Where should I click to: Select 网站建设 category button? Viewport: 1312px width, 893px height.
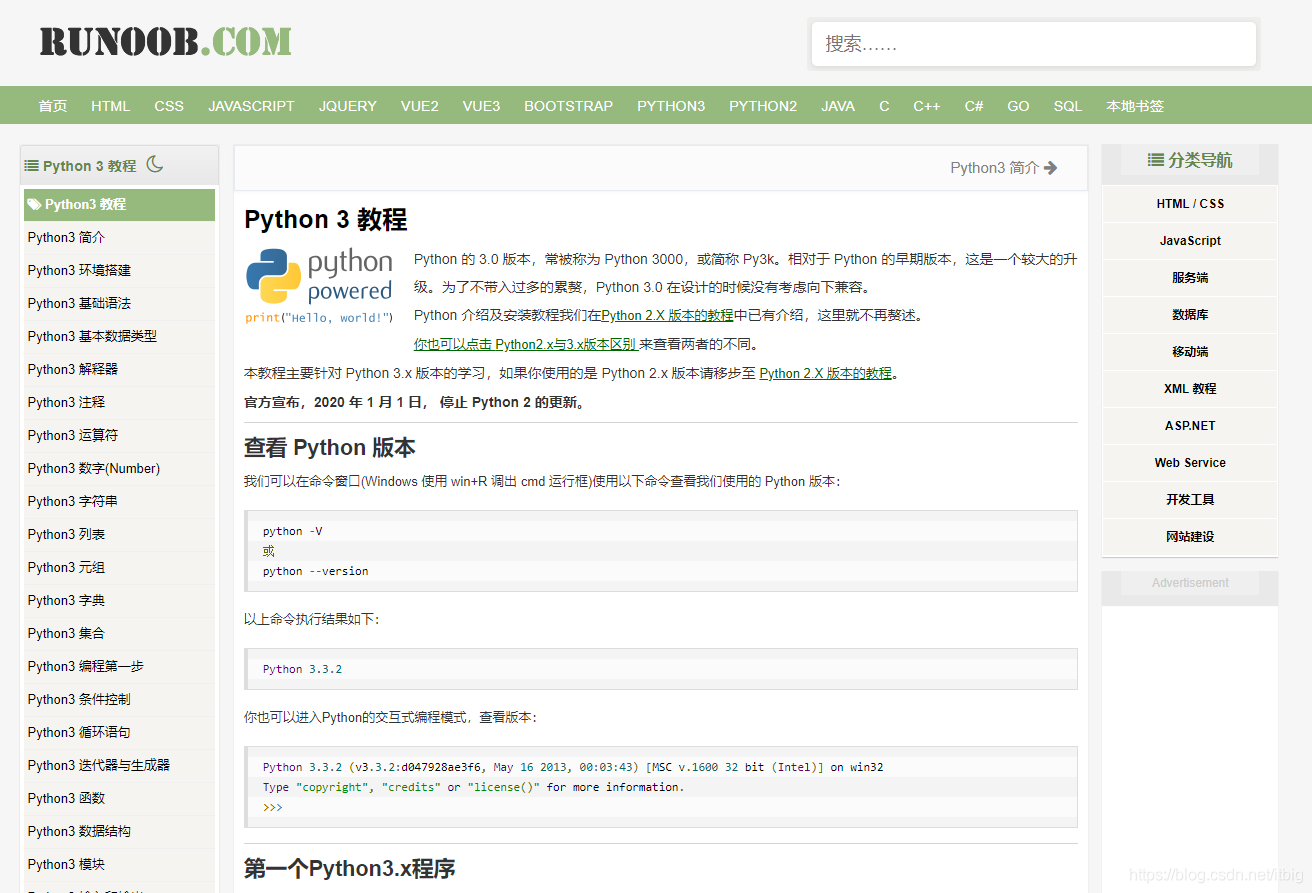tap(1190, 537)
